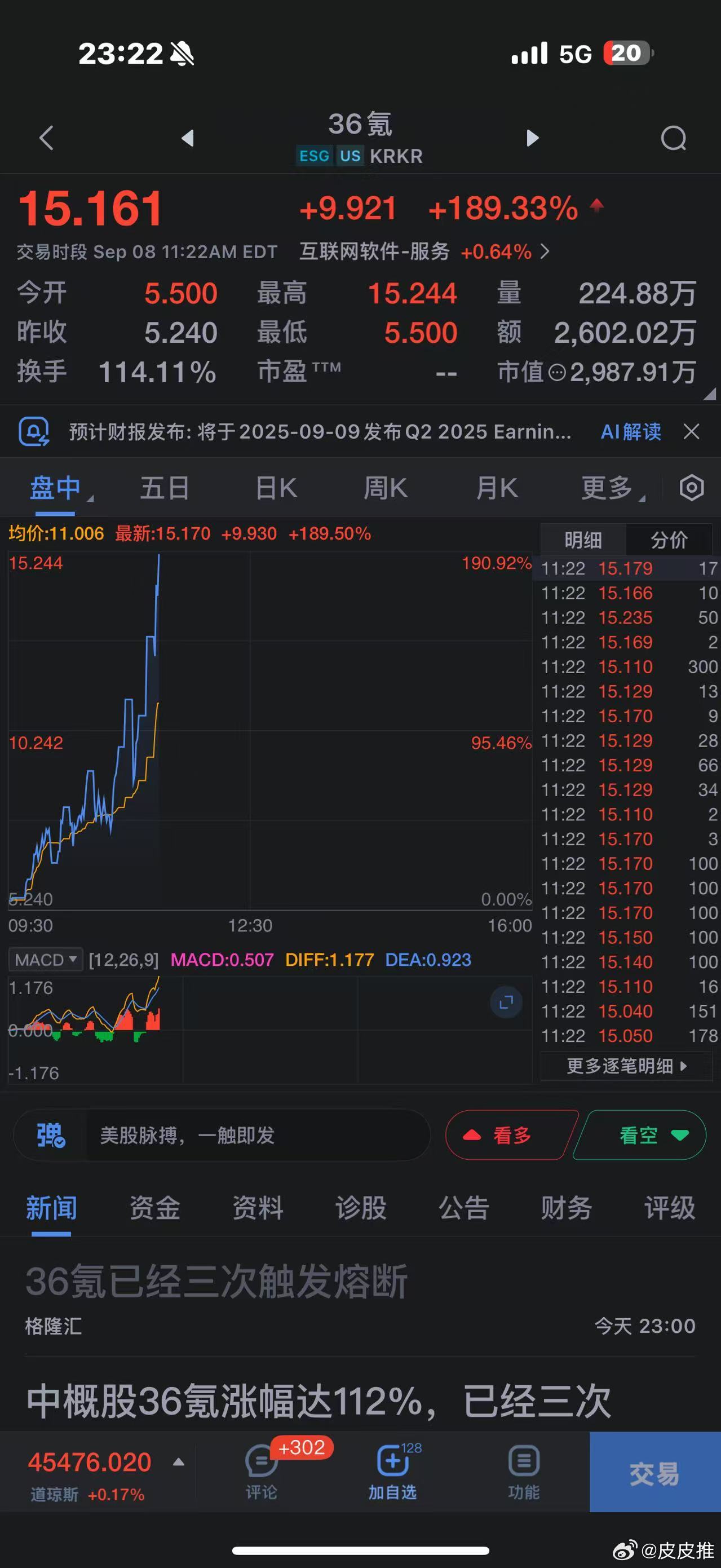
Task: Tap the MACD indicator sub-chart
Action: (x=270, y=1030)
